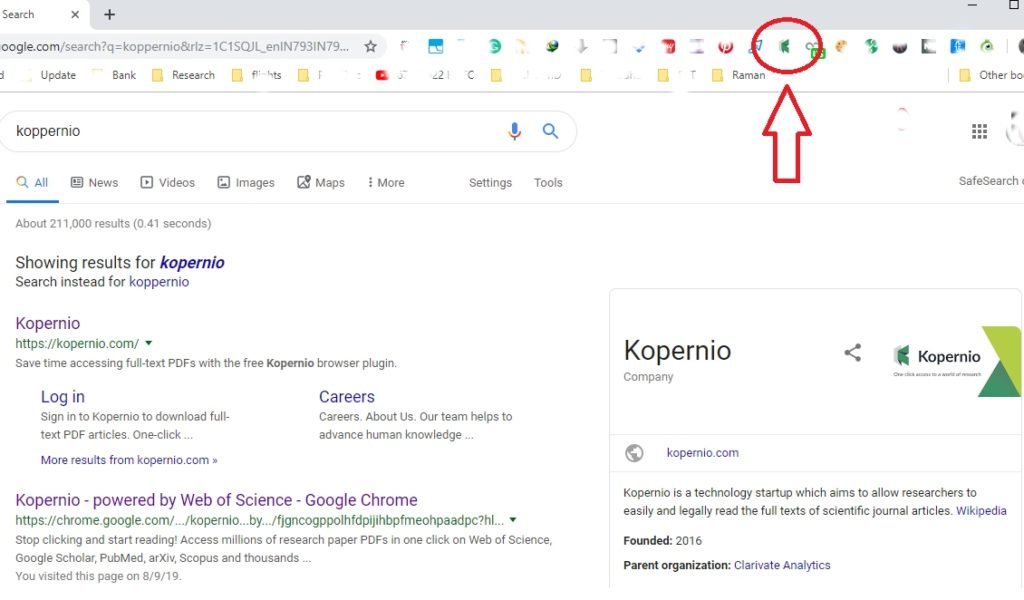Switch to the Maps tab
1024x600 pixels.
click(321, 183)
